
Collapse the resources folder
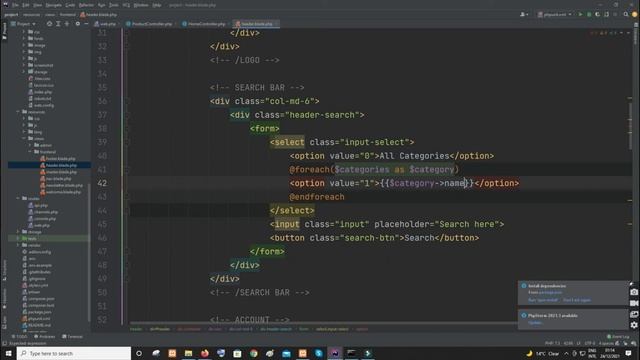tap(18, 111)
